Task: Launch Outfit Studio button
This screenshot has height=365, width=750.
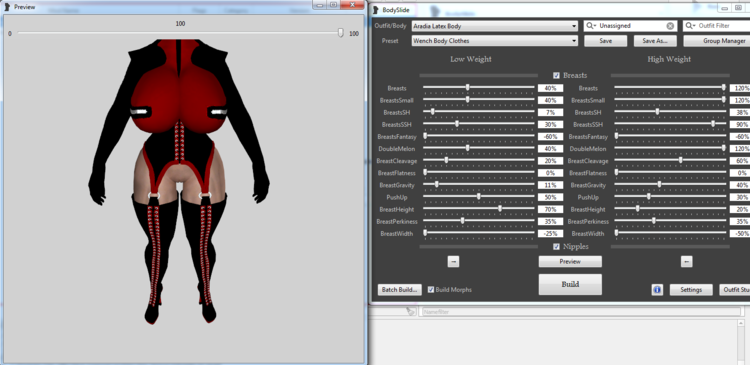Action: coord(735,290)
